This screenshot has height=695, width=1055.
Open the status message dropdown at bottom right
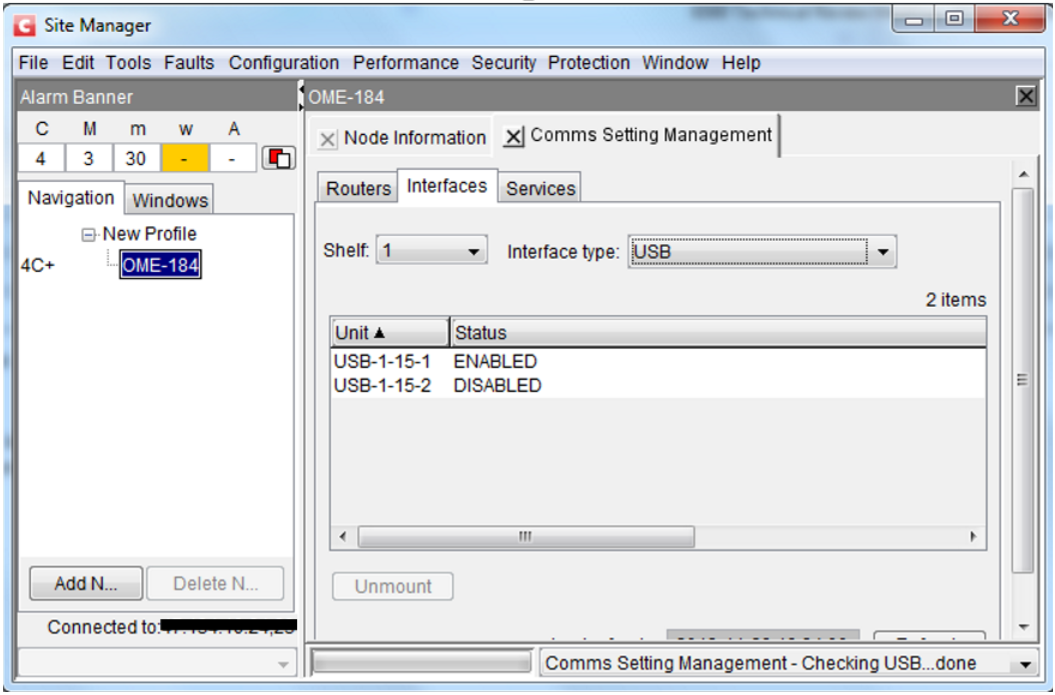(x=1023, y=664)
